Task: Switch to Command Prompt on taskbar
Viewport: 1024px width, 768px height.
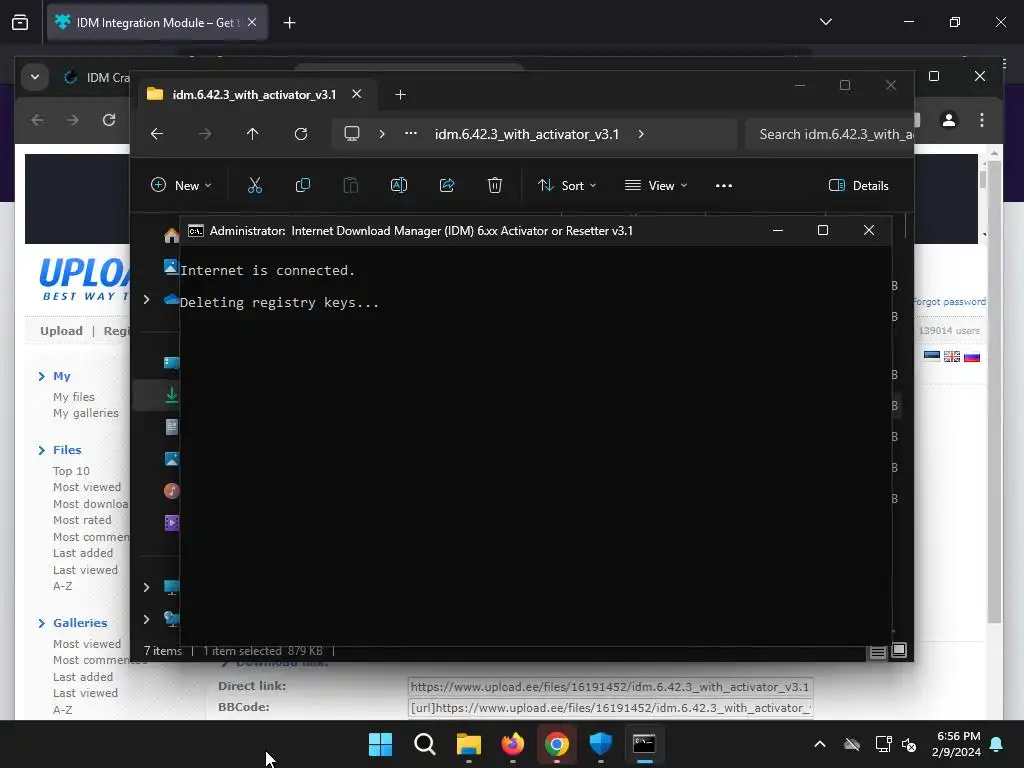Action: [x=644, y=744]
